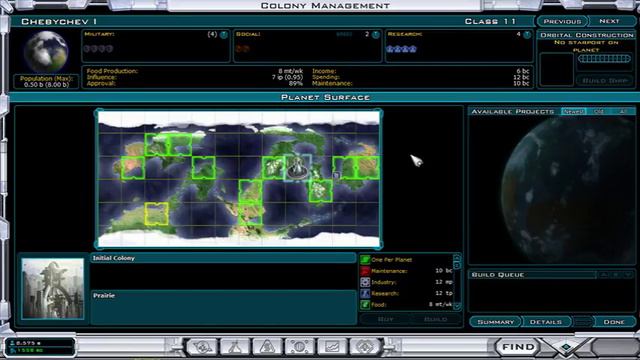
Task: Click the Initial Colony picture thumbnail
Action: click(x=53, y=288)
